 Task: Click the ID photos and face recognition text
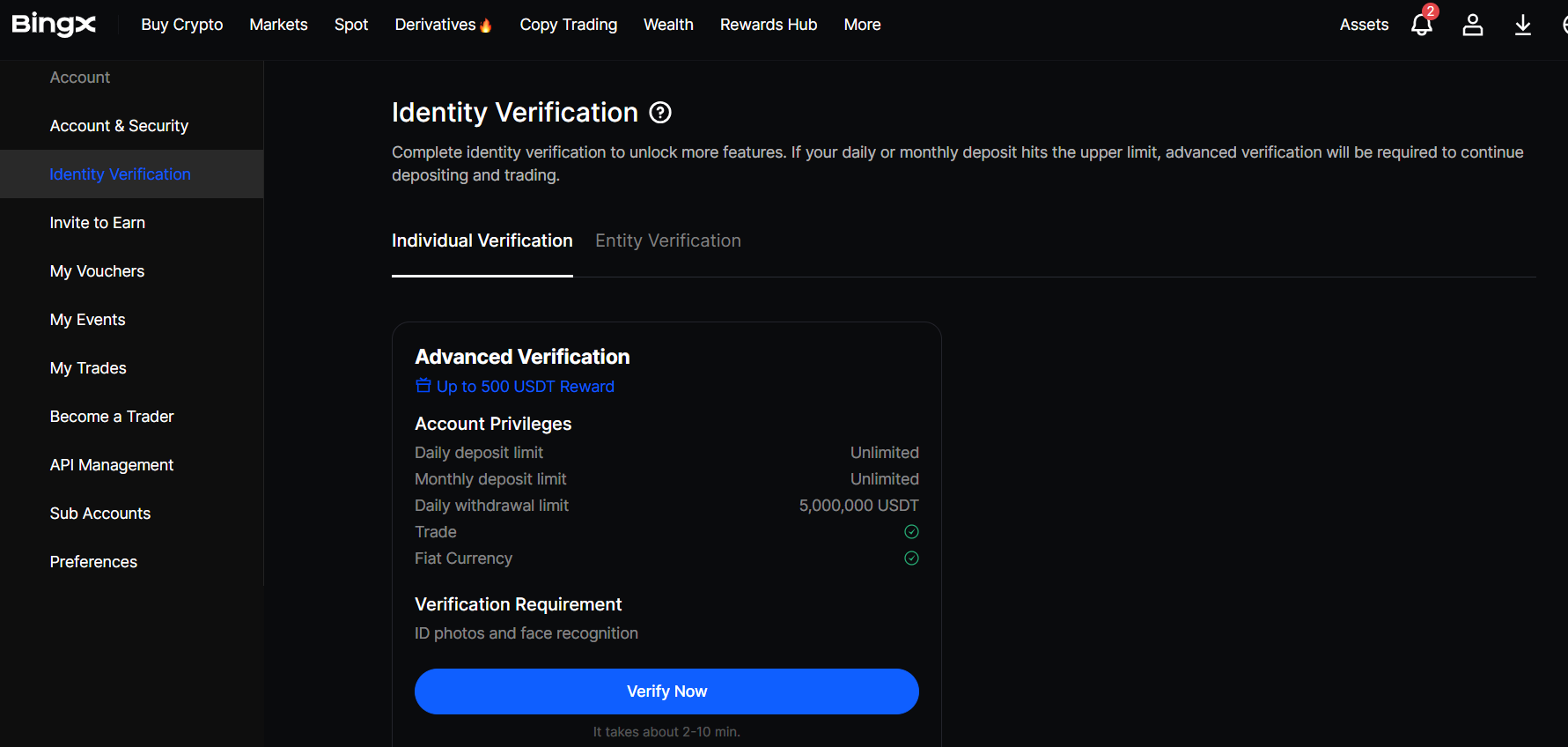[x=526, y=633]
